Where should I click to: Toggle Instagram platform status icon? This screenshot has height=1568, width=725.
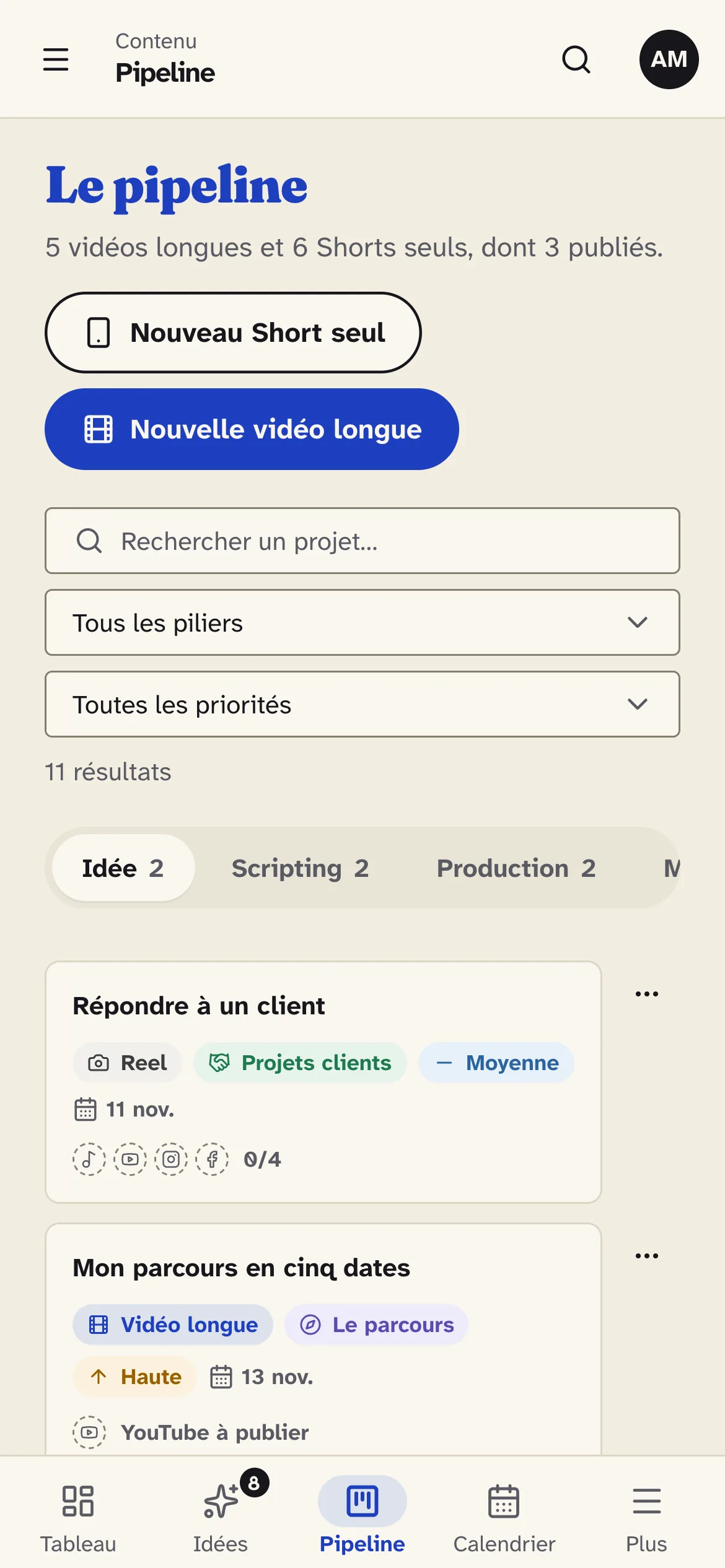pyautogui.click(x=171, y=1159)
